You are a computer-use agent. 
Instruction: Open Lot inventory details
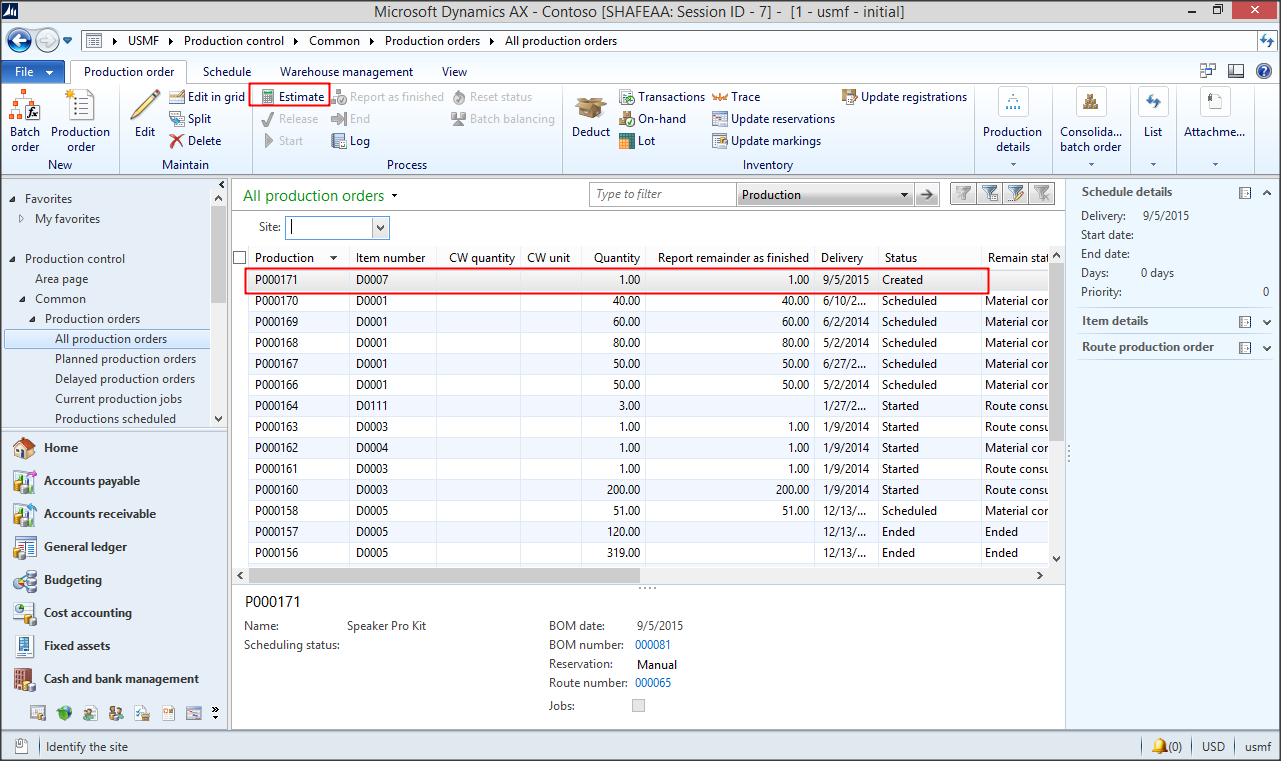click(x=637, y=141)
